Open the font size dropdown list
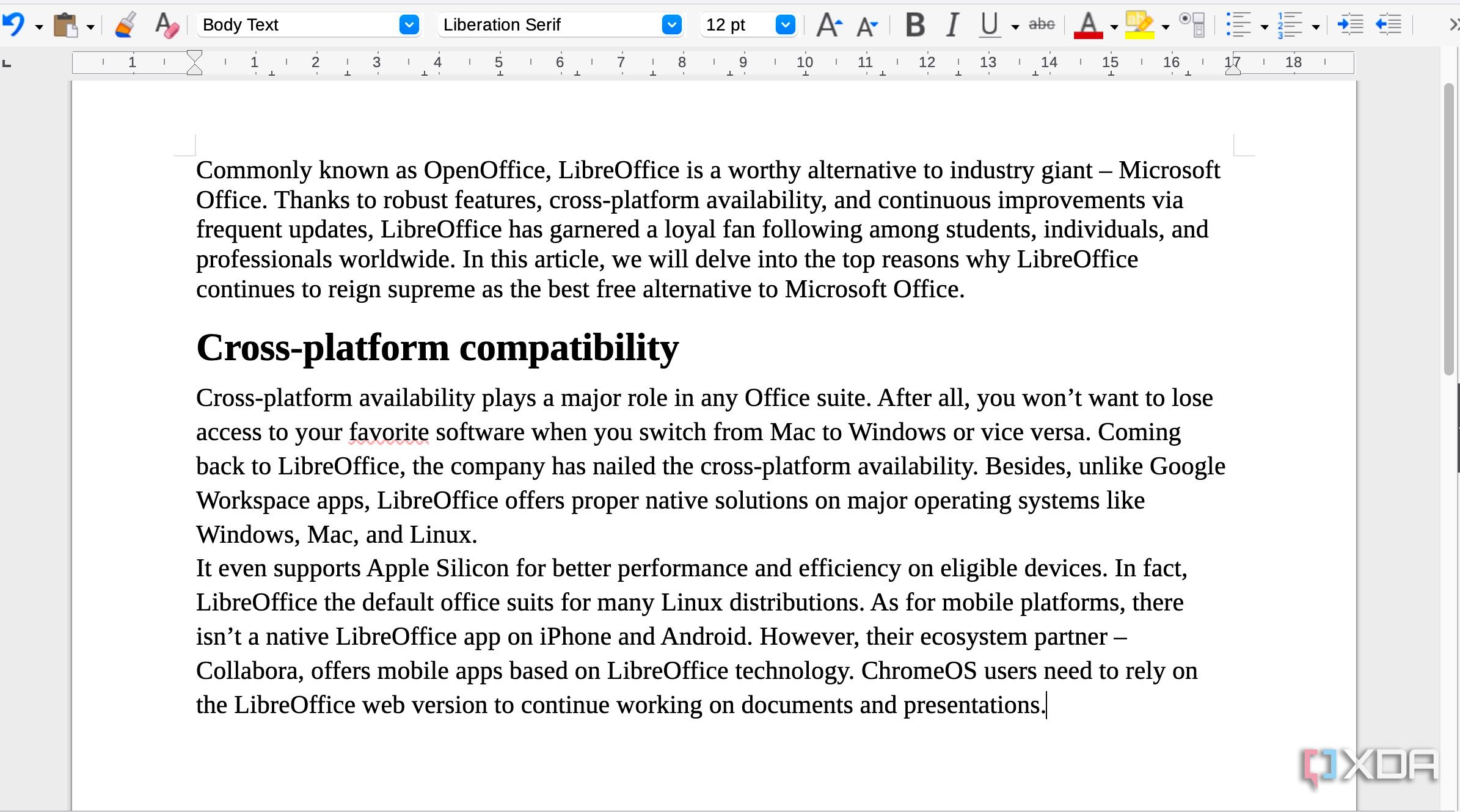1460x812 pixels. [786, 25]
